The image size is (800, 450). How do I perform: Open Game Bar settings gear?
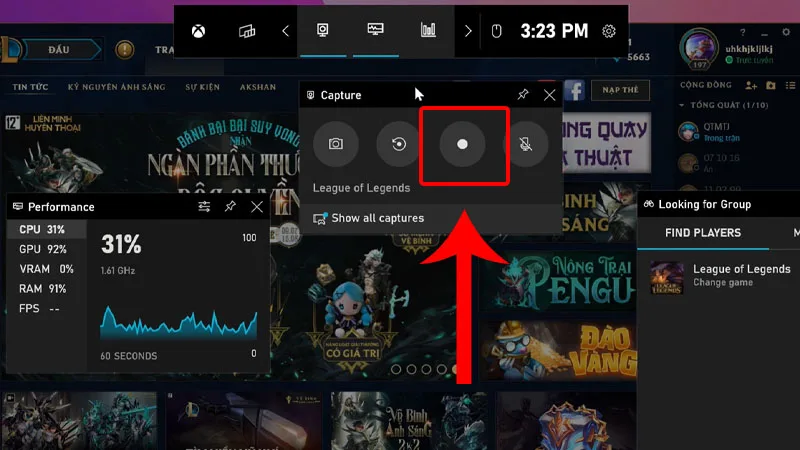tap(609, 32)
